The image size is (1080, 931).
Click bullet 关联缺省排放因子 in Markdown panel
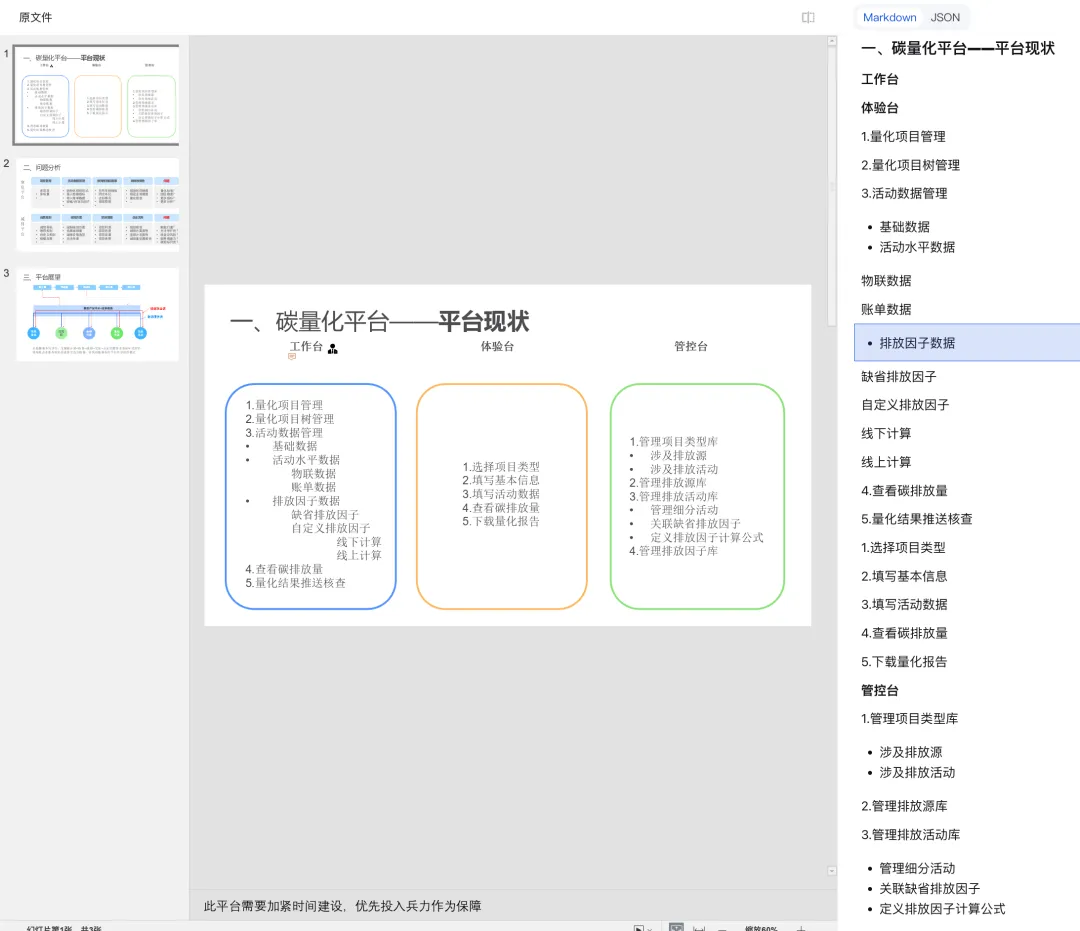click(930, 889)
